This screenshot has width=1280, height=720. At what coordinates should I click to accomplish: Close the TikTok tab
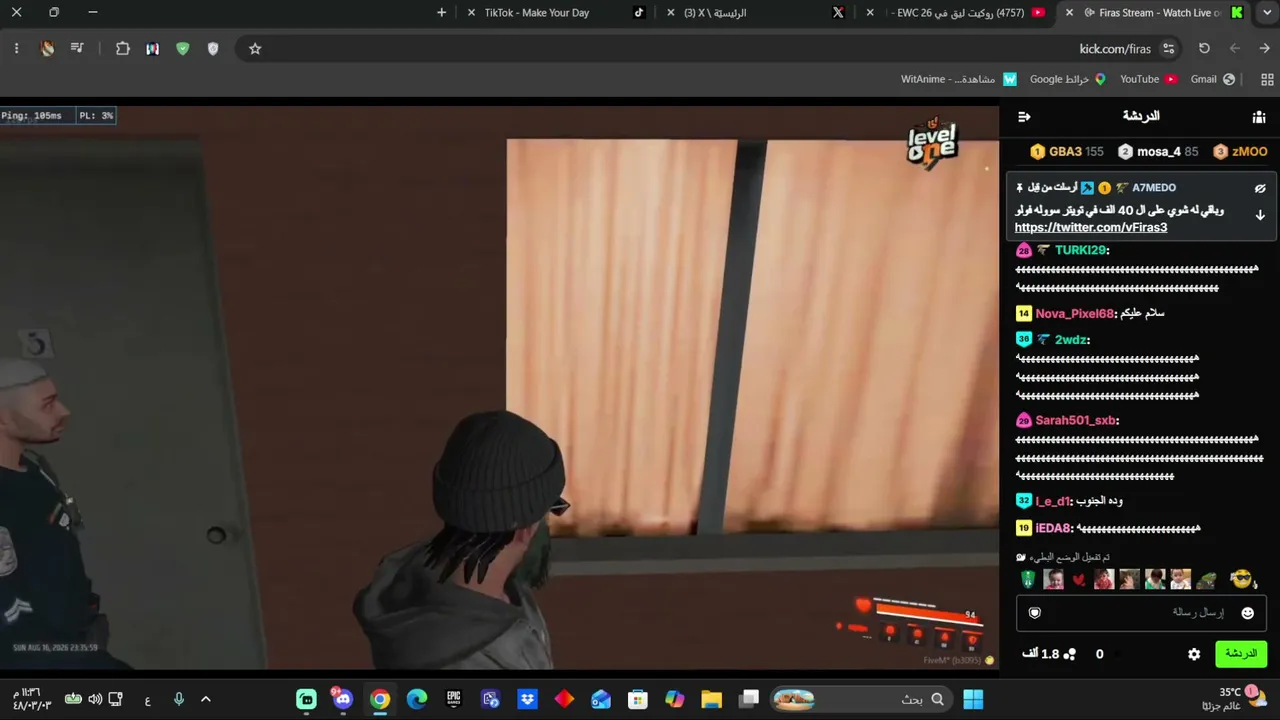[471, 13]
